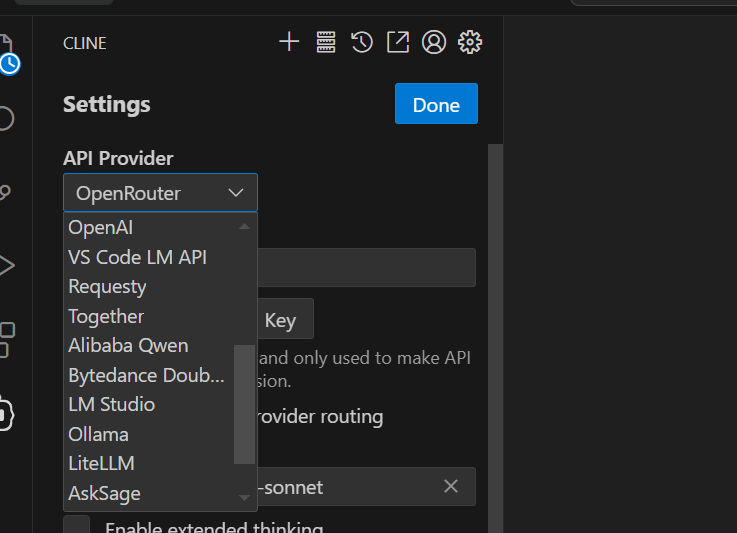Open task History clock icon
The image size is (737, 533).
click(x=361, y=42)
